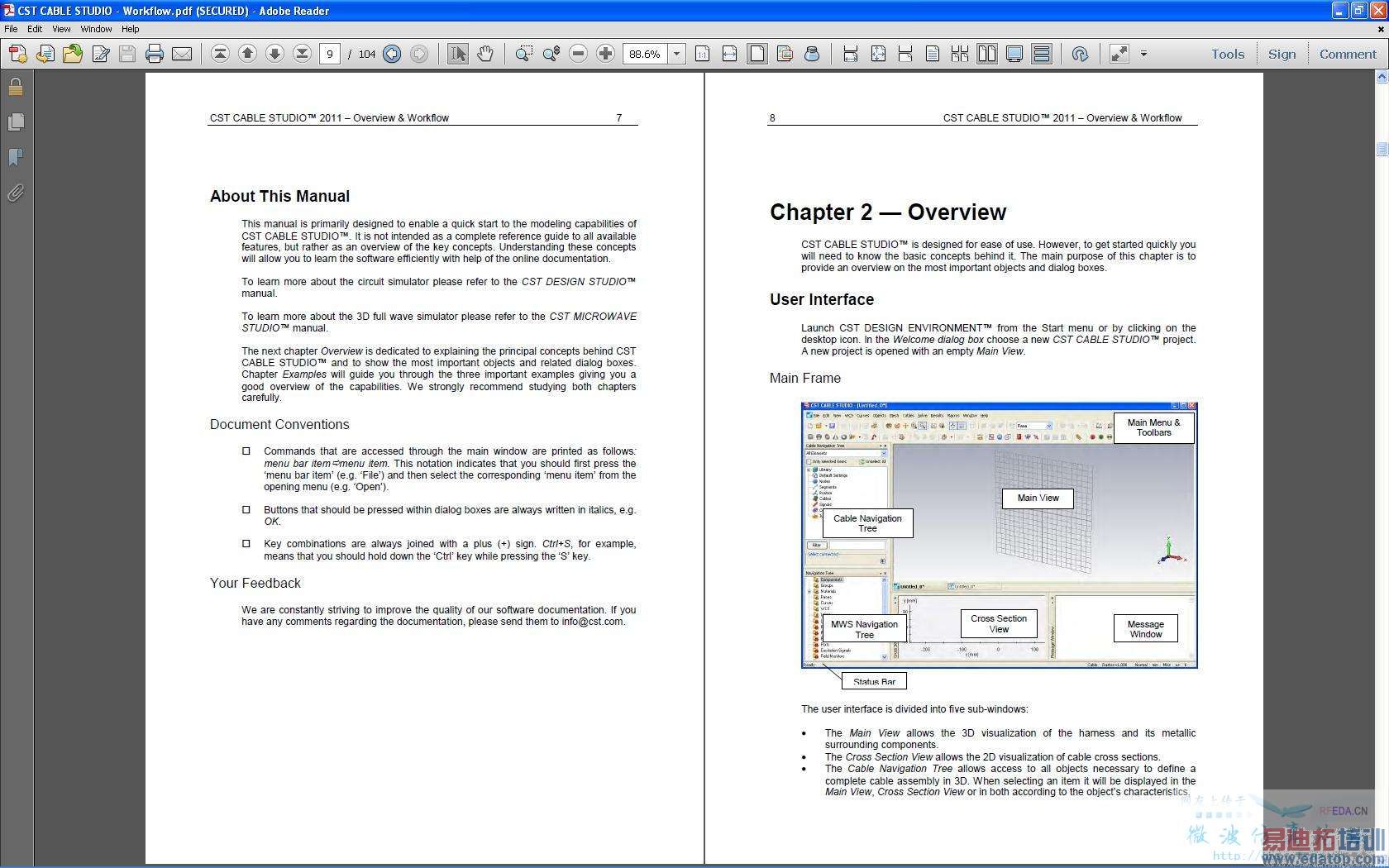Go to the first page

click(x=220, y=54)
